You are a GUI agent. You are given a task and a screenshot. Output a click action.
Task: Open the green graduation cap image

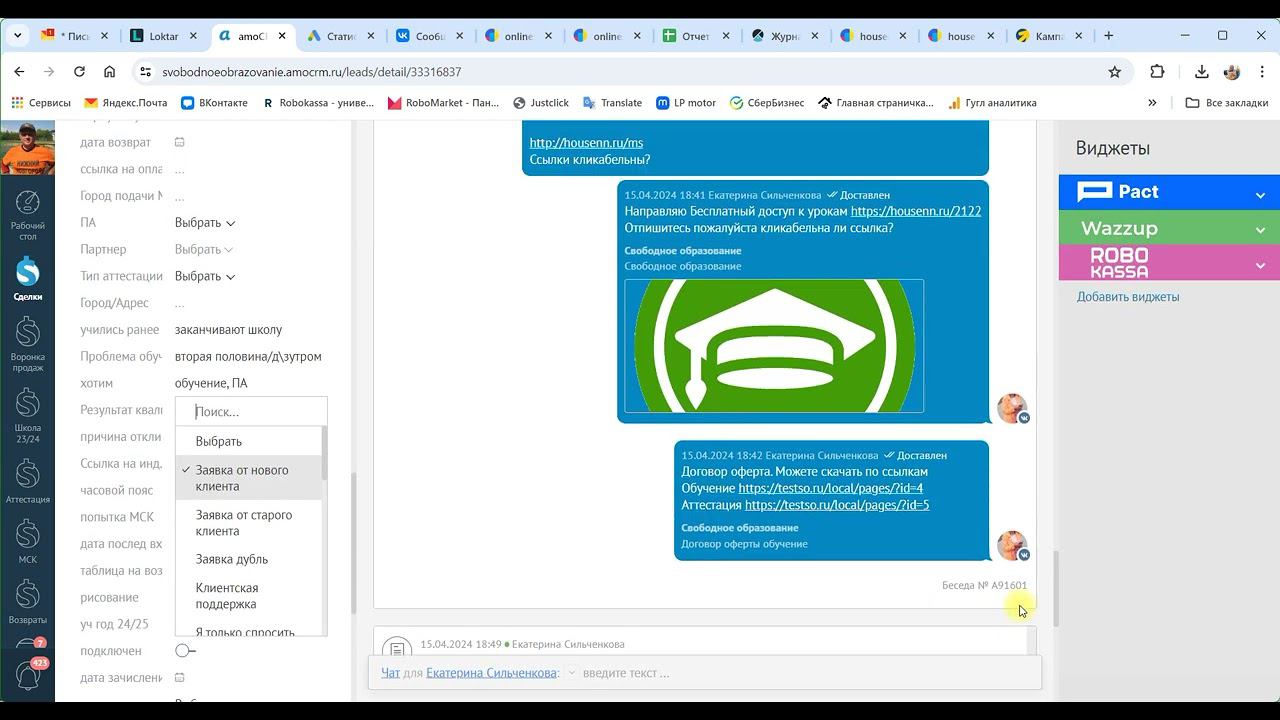pos(774,346)
